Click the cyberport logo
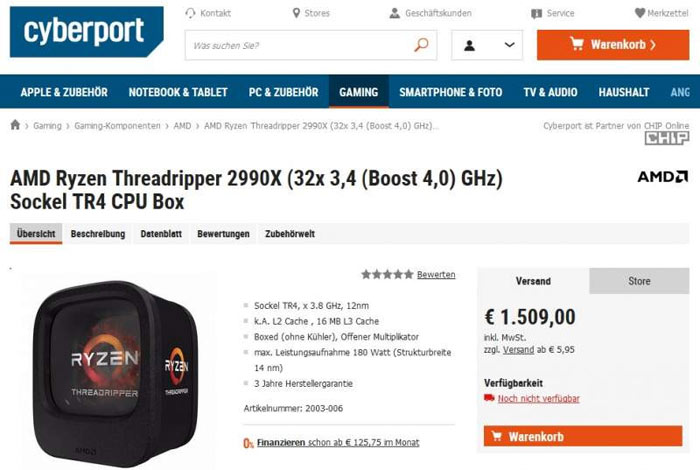The width and height of the screenshot is (700, 470). (x=87, y=32)
